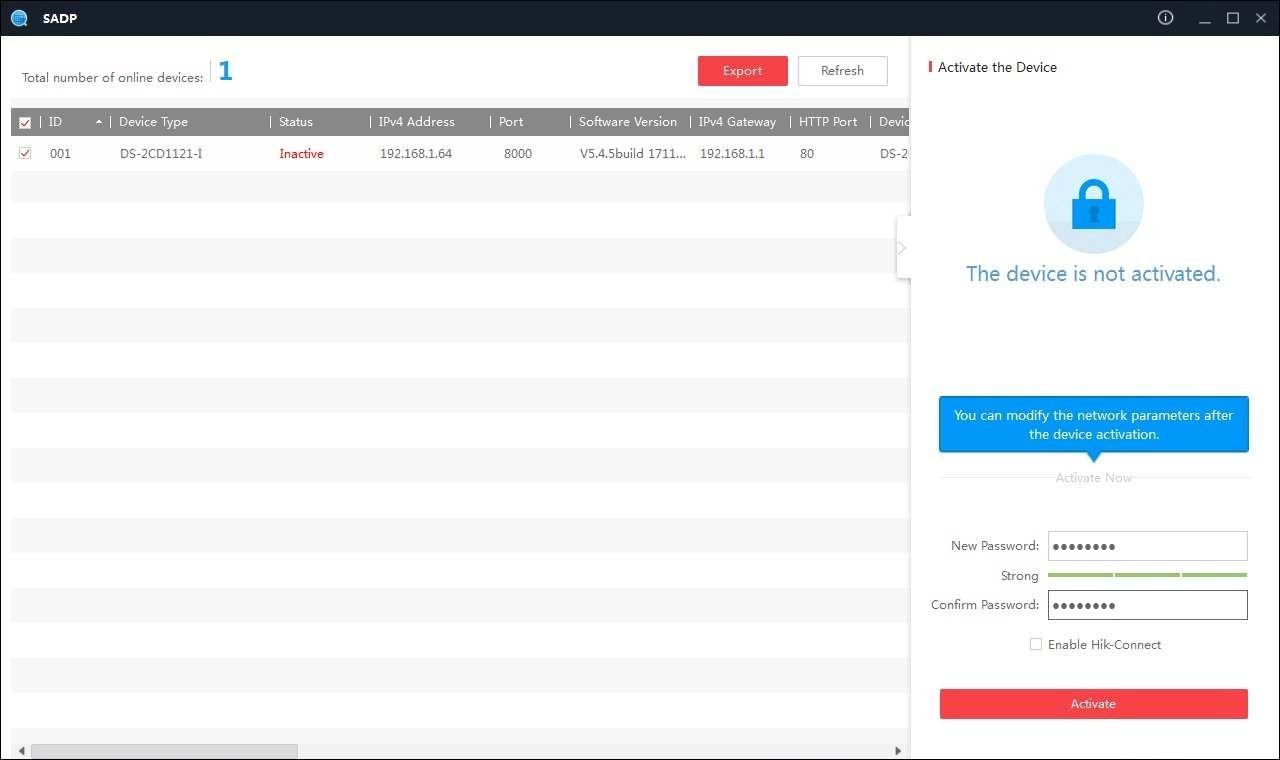Screen dimensions: 1280x760
Task: Click the right scroll arrow of the table
Action: [898, 750]
